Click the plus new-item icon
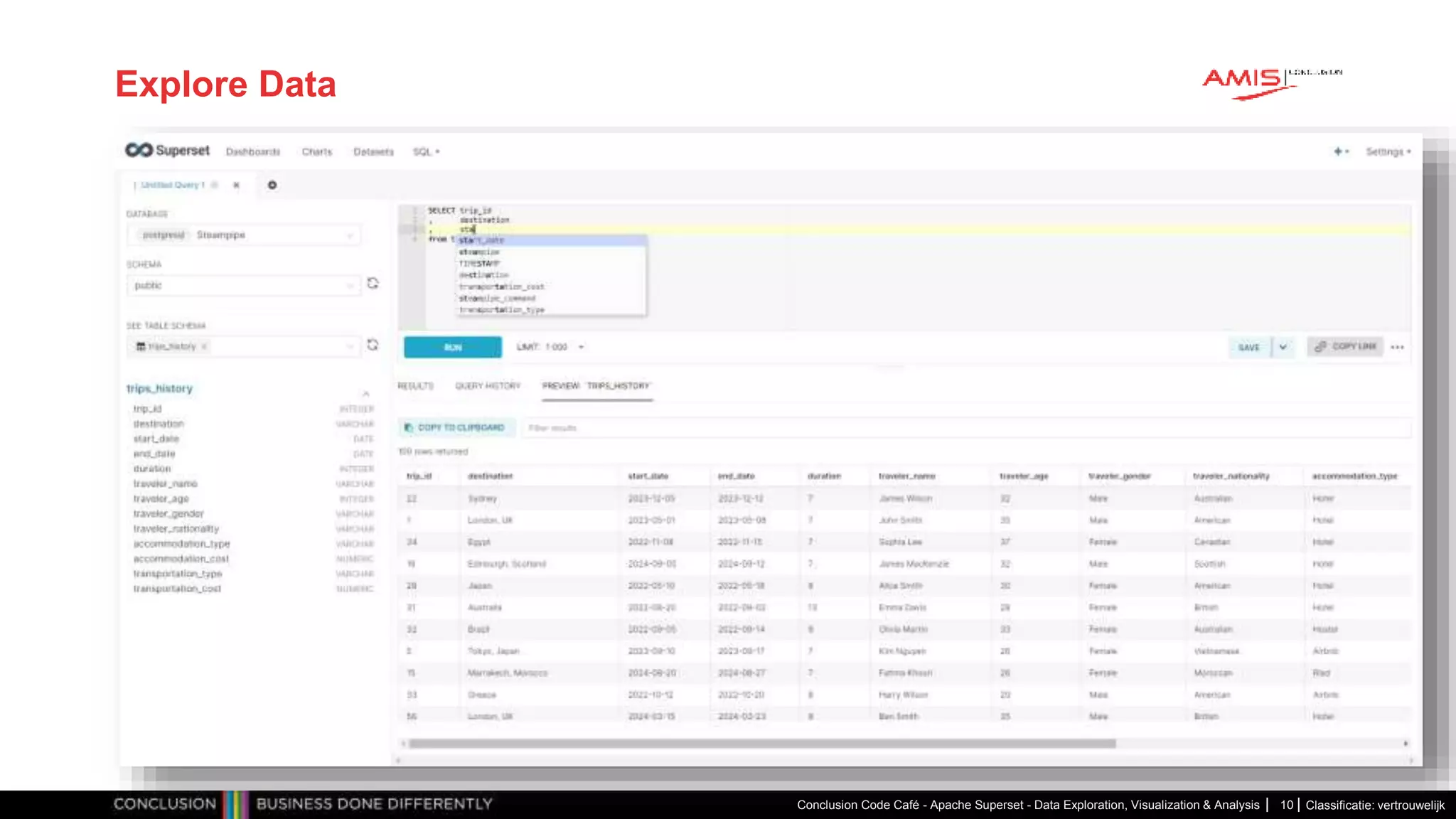 click(x=1341, y=151)
